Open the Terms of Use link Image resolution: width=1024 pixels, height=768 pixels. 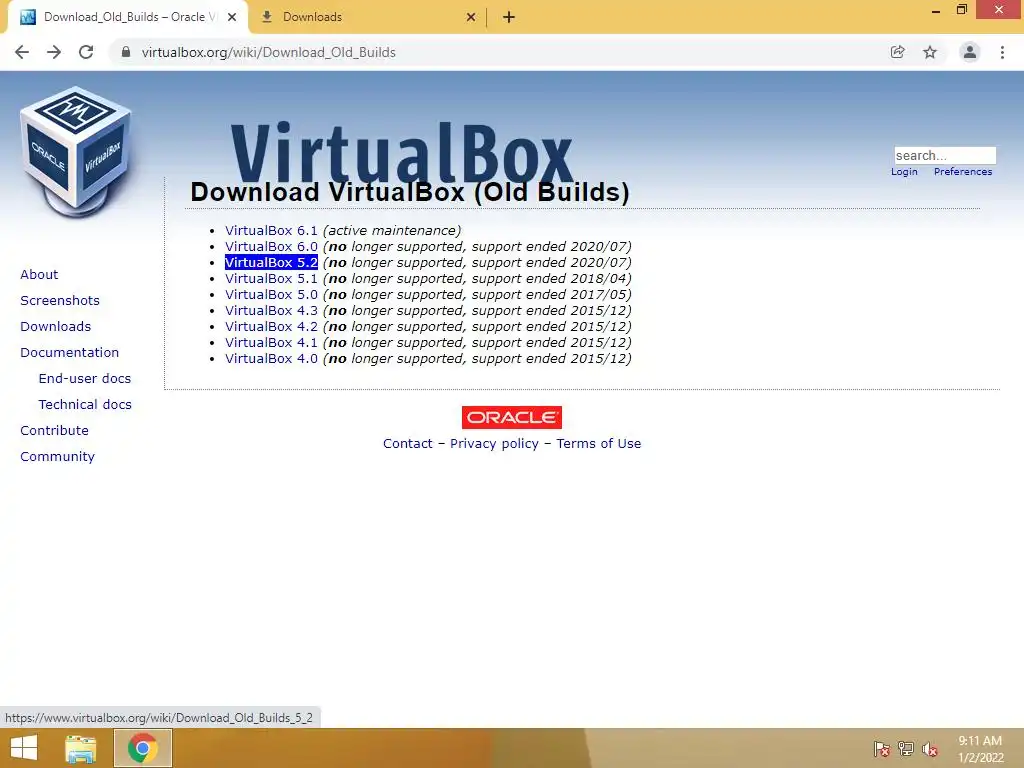[x=598, y=443]
